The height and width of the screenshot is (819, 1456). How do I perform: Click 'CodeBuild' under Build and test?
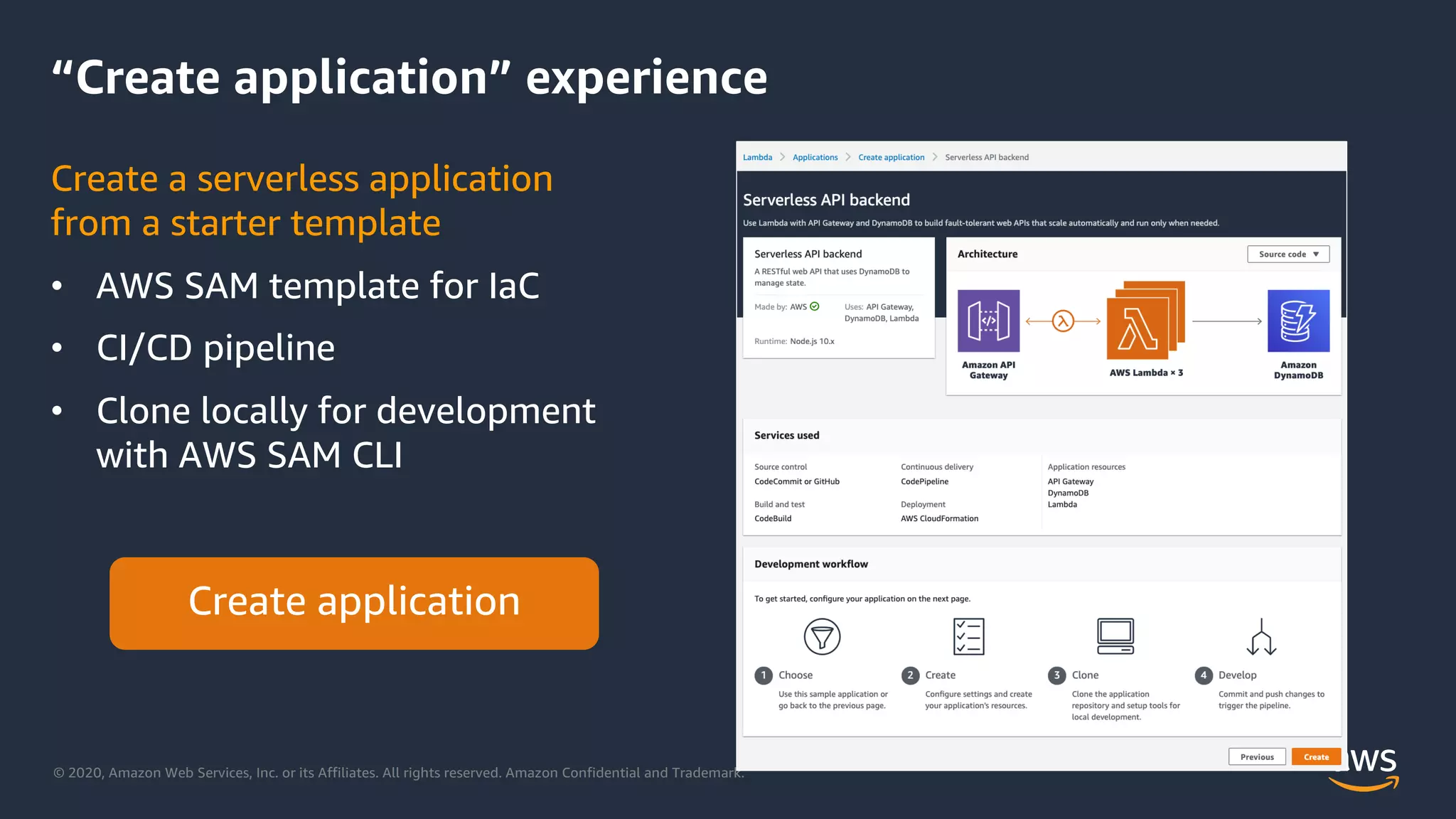773,518
